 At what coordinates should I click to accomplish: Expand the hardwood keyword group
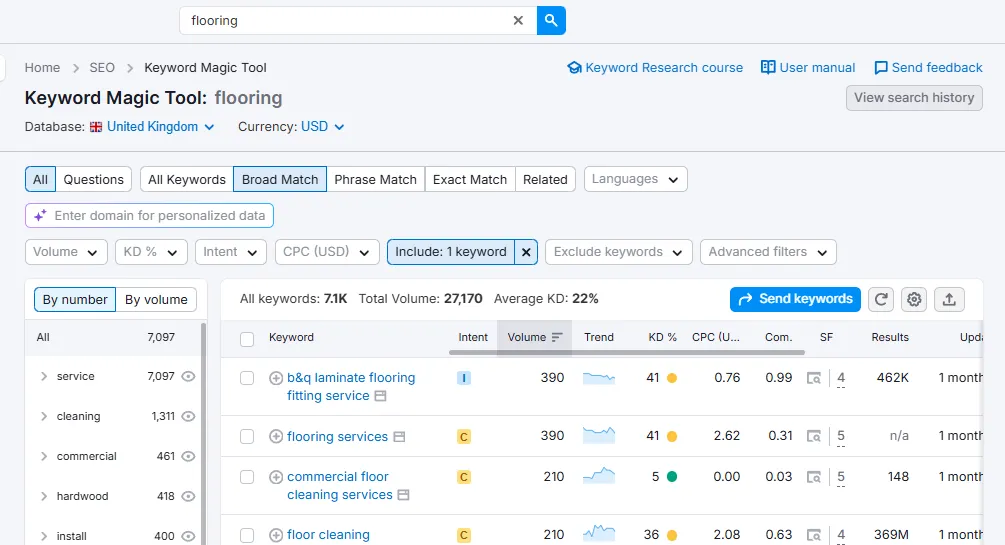pos(44,496)
